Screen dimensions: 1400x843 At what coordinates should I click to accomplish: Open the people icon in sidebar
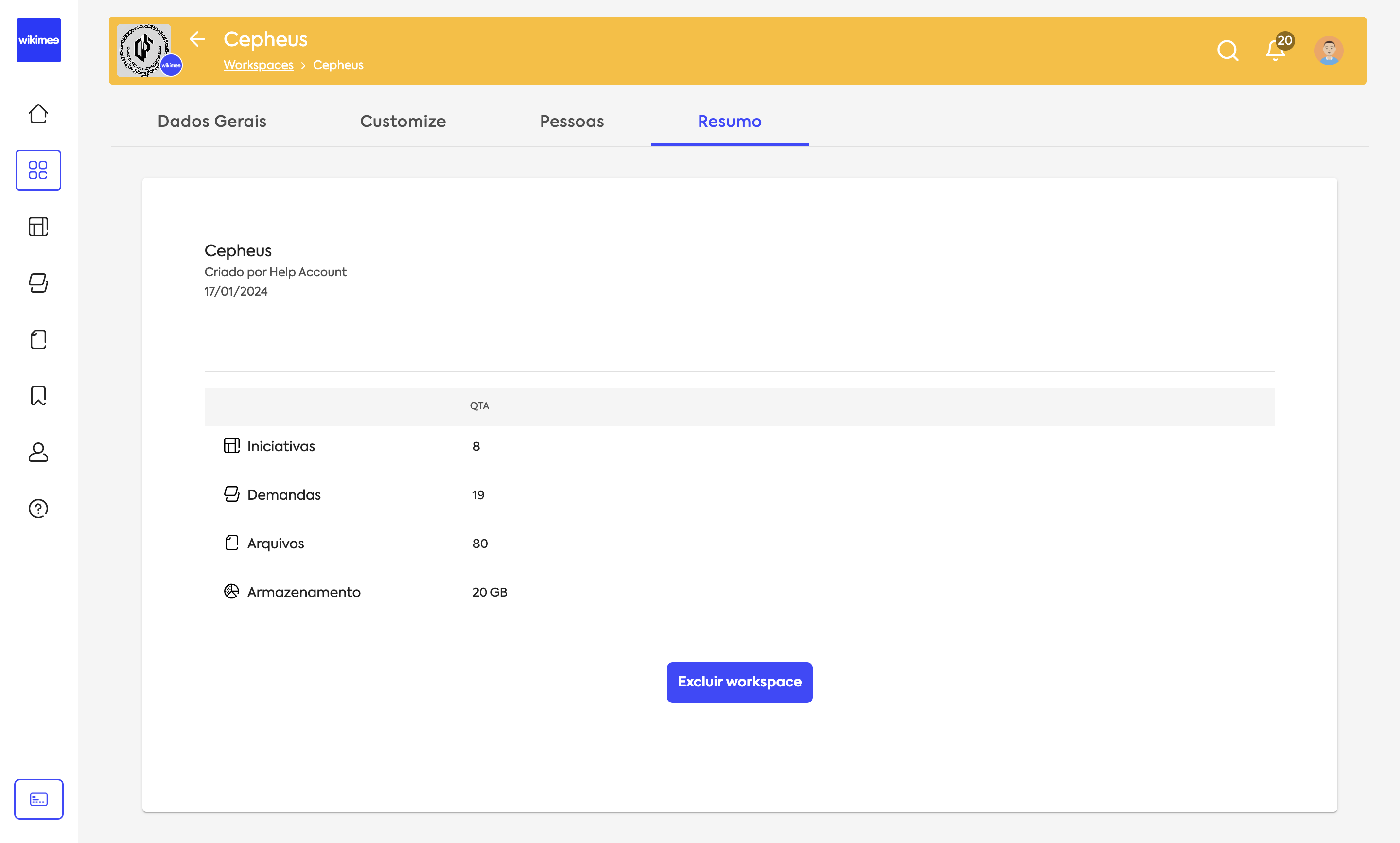point(38,452)
